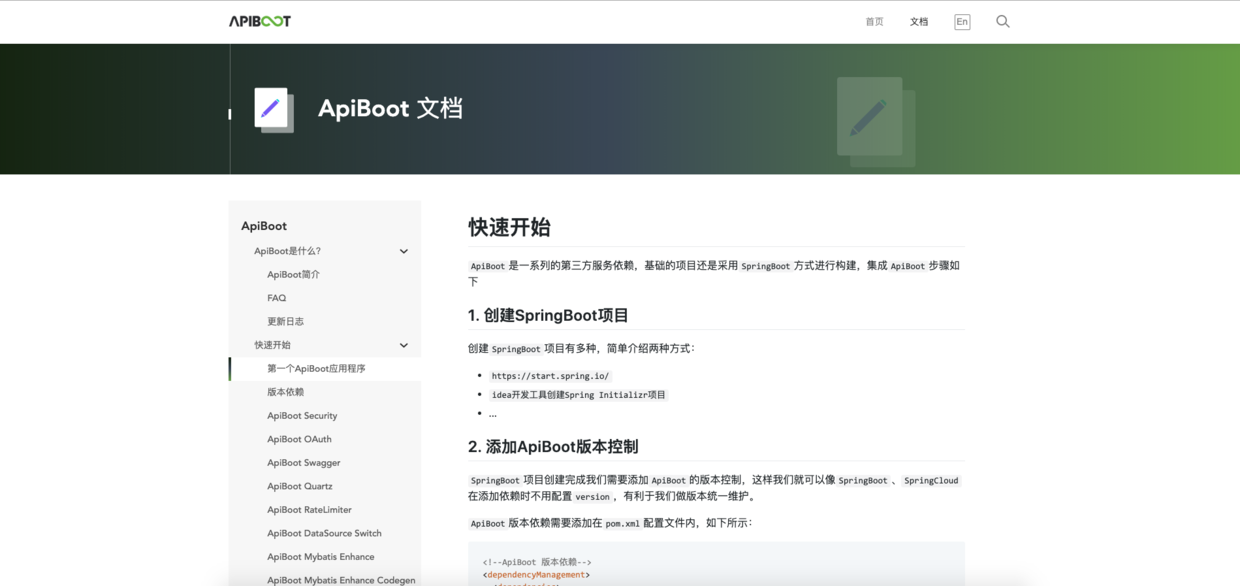Open ApiBoot Quartz page
The width and height of the screenshot is (1240, 586).
tap(300, 486)
